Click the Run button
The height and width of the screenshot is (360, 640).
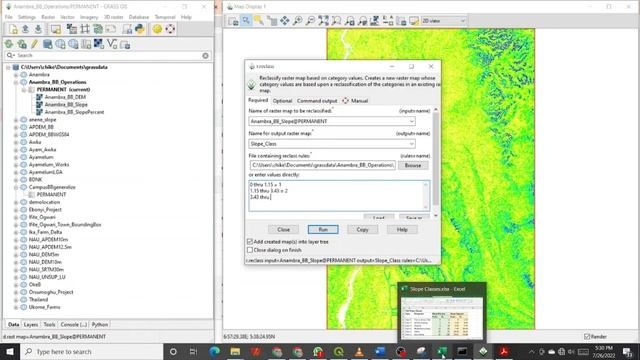[323, 229]
